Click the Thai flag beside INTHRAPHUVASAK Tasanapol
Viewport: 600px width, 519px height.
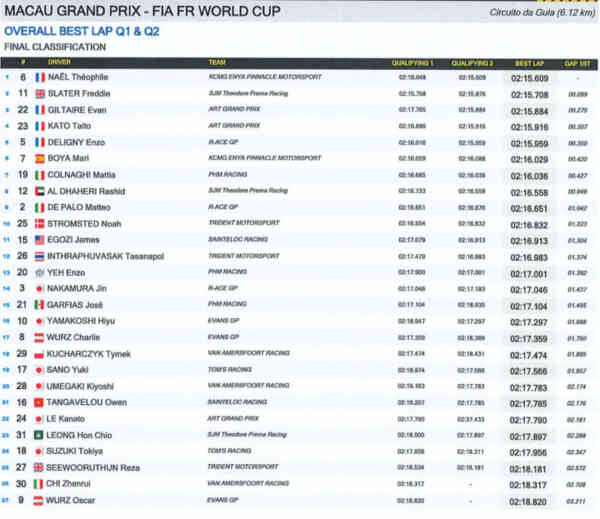pyautogui.click(x=40, y=256)
